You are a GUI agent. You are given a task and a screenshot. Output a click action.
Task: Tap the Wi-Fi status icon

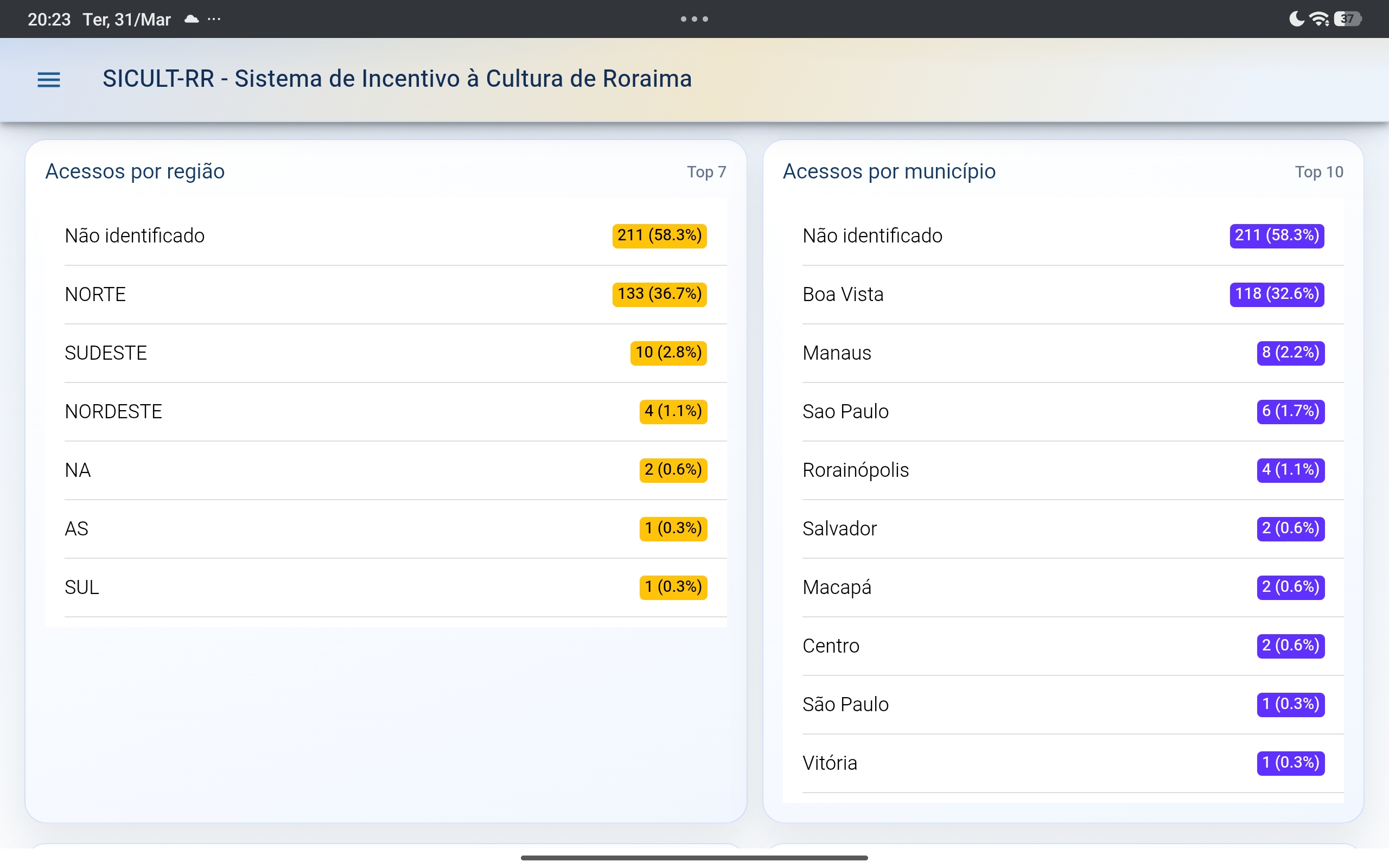[x=1319, y=19]
